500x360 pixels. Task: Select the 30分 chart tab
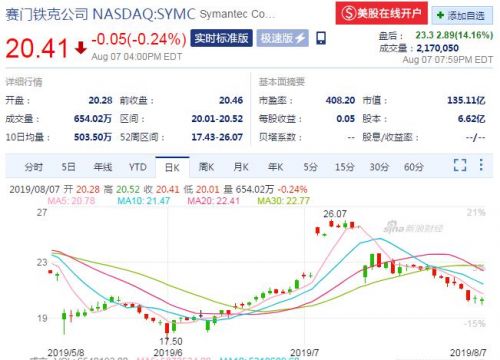(x=379, y=167)
